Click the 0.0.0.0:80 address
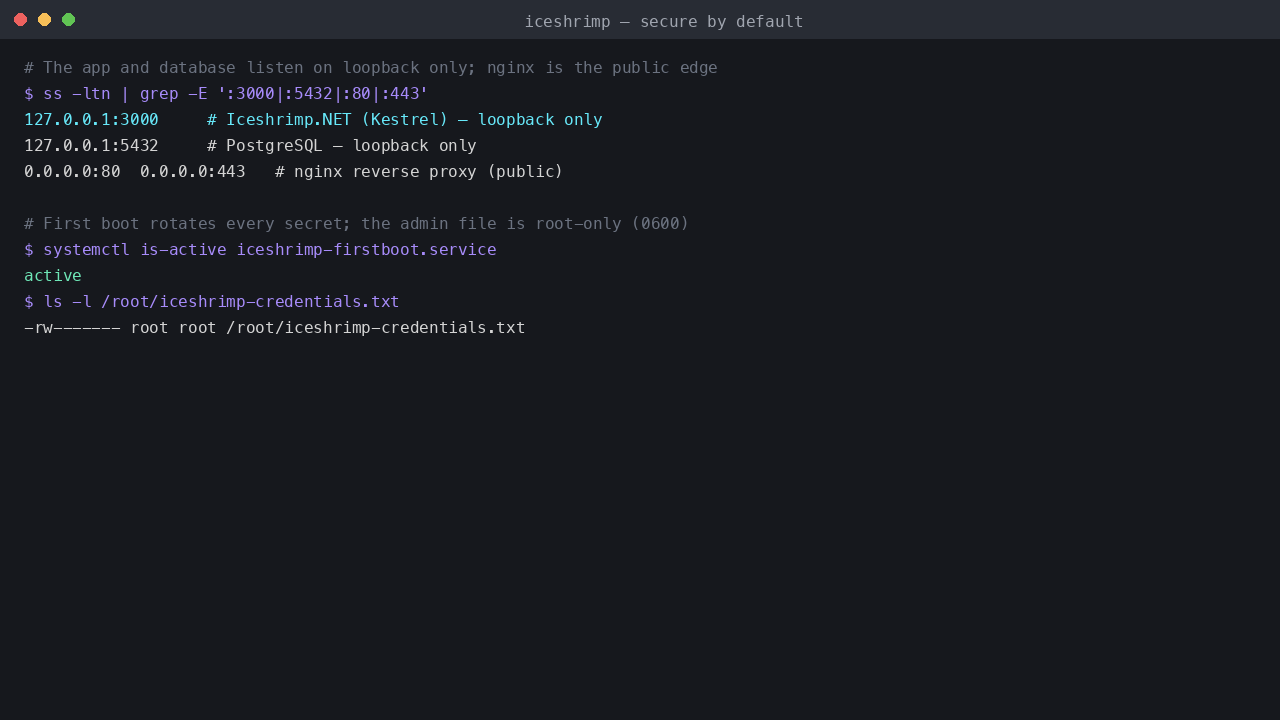This screenshot has width=1280, height=720. click(x=72, y=172)
